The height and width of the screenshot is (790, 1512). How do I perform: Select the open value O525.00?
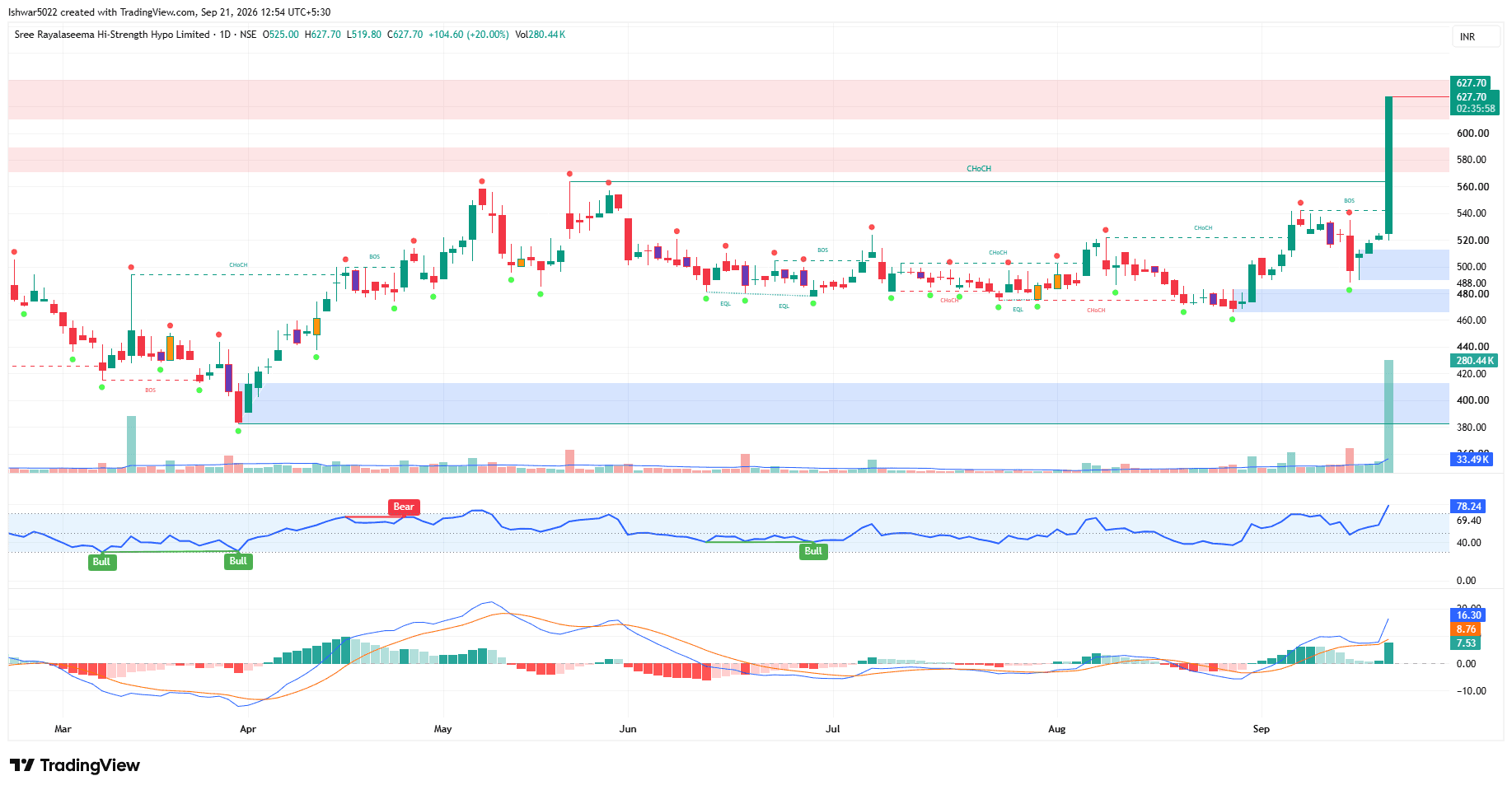coord(281,35)
